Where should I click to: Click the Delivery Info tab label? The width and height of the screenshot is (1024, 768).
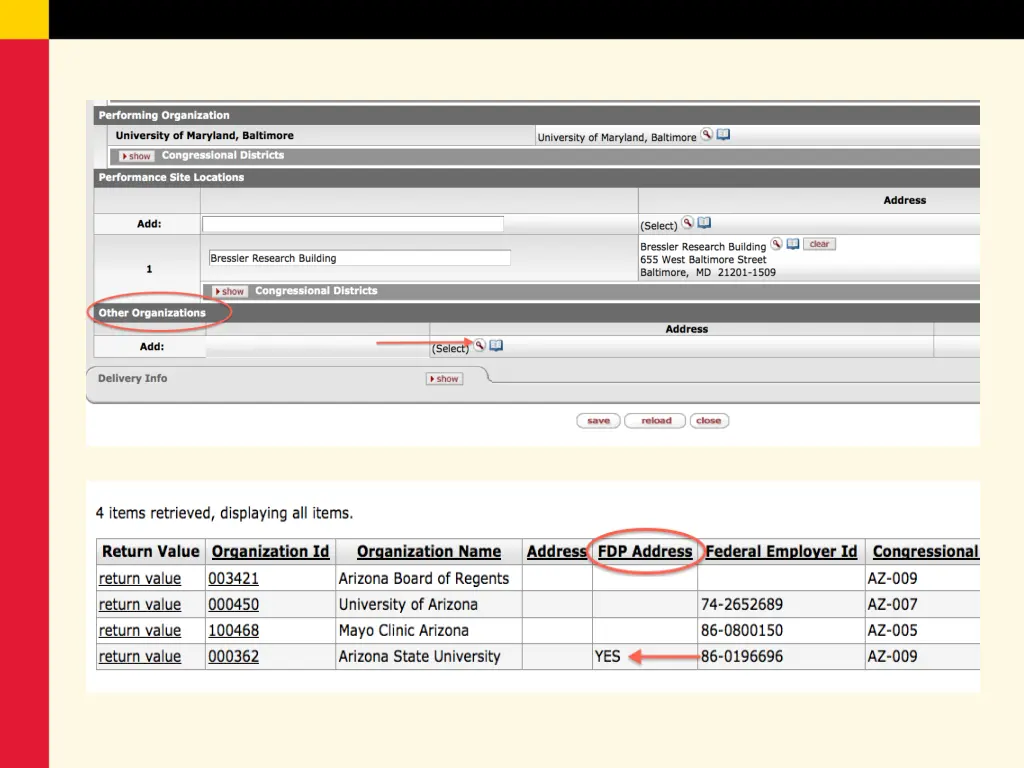[x=133, y=378]
